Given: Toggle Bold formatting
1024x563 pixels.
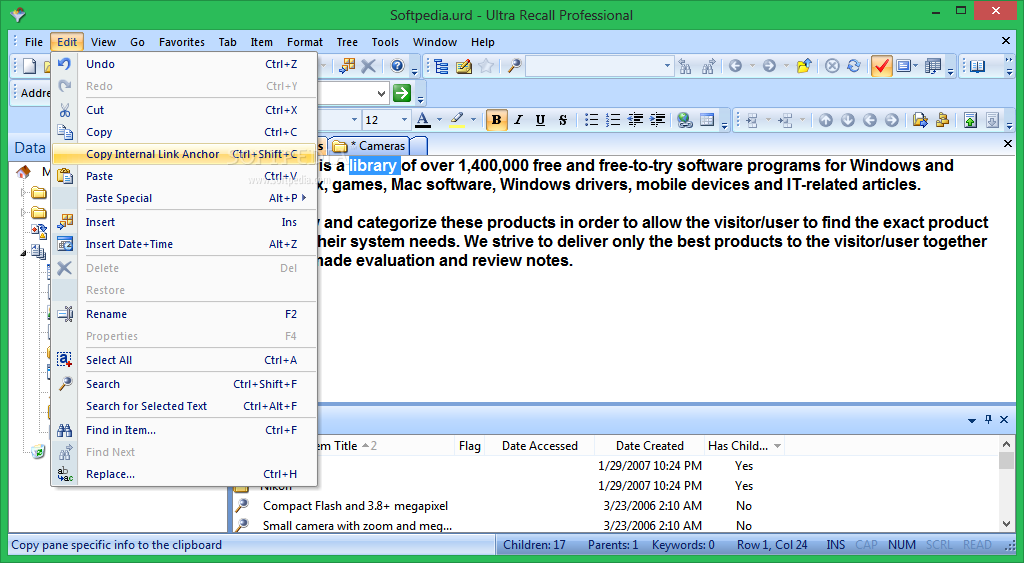Looking at the screenshot, I should [496, 120].
